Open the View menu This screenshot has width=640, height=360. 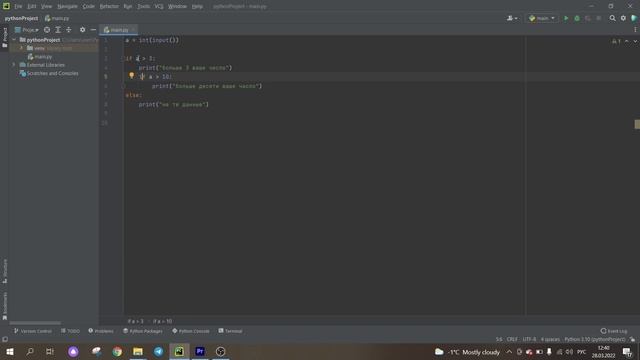[47, 7]
